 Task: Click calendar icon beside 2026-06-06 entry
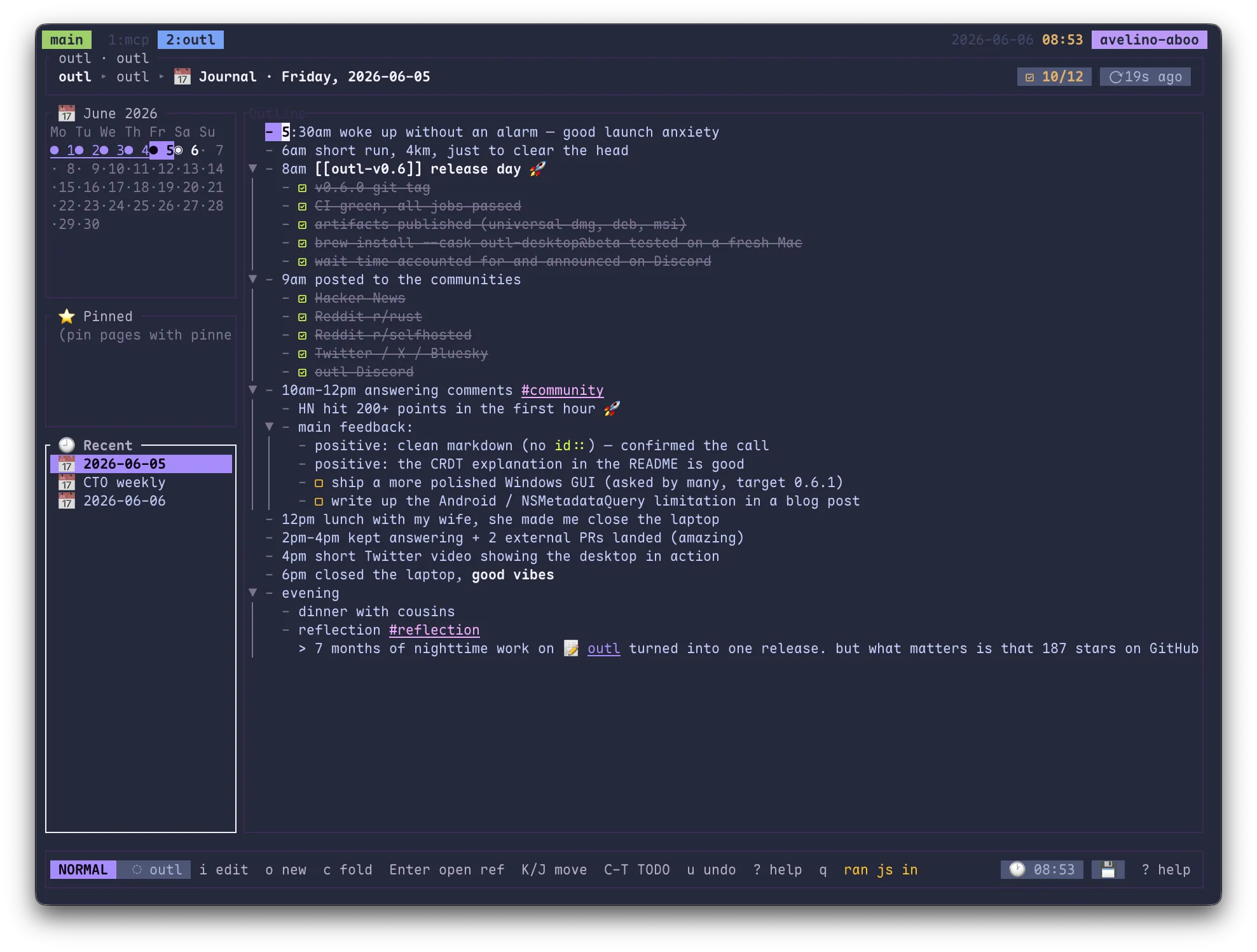(x=67, y=500)
